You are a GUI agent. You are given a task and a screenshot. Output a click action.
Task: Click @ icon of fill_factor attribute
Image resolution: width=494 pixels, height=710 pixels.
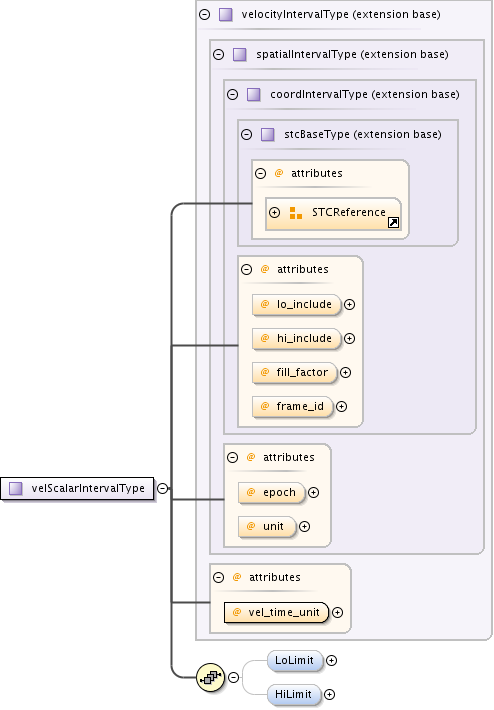coord(265,372)
